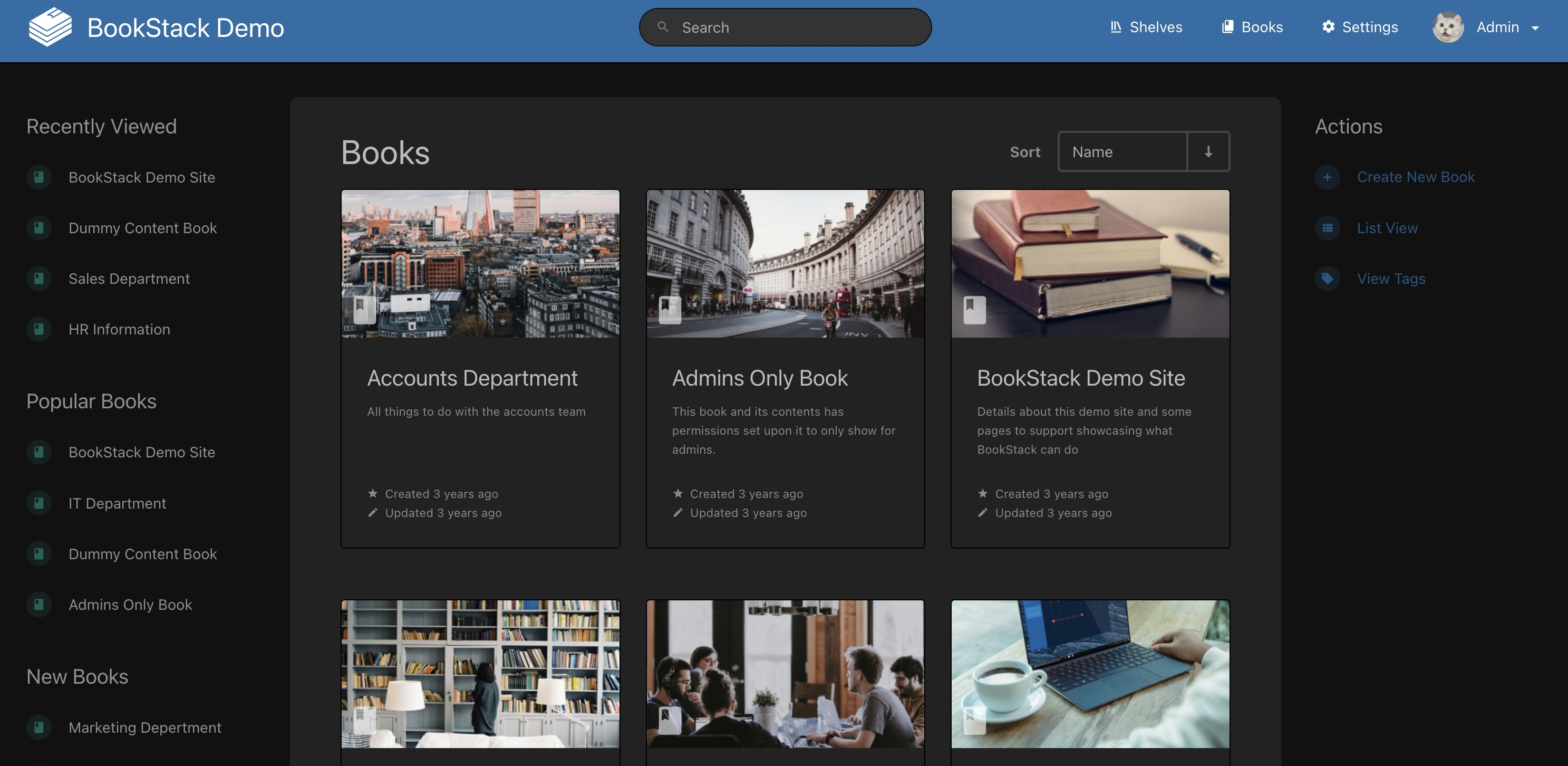The height and width of the screenshot is (766, 1568).
Task: Click book icon beside HR Information
Action: pos(39,329)
